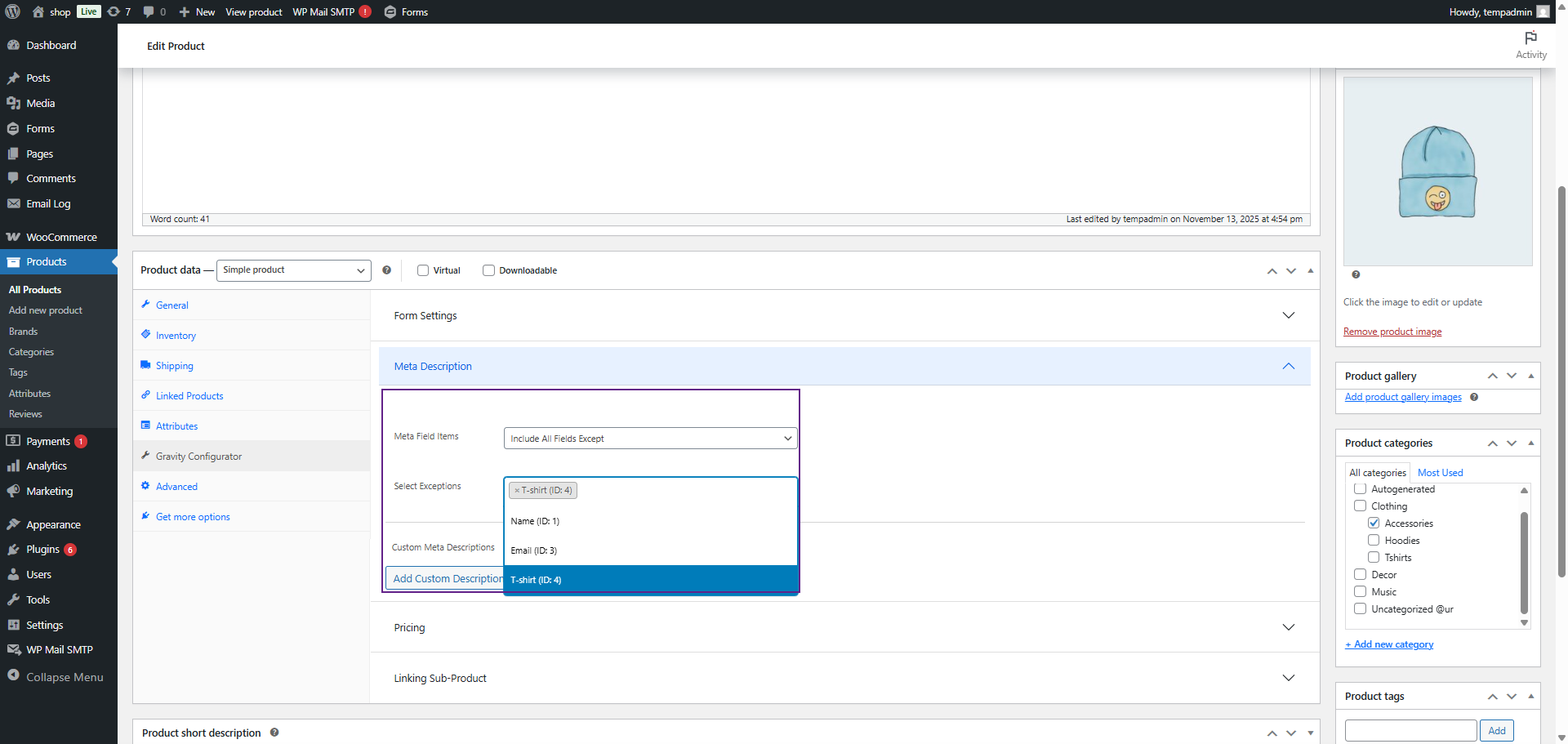Screen dimensions: 1568x744
Task: Click the help icon beside product type
Action: click(386, 270)
